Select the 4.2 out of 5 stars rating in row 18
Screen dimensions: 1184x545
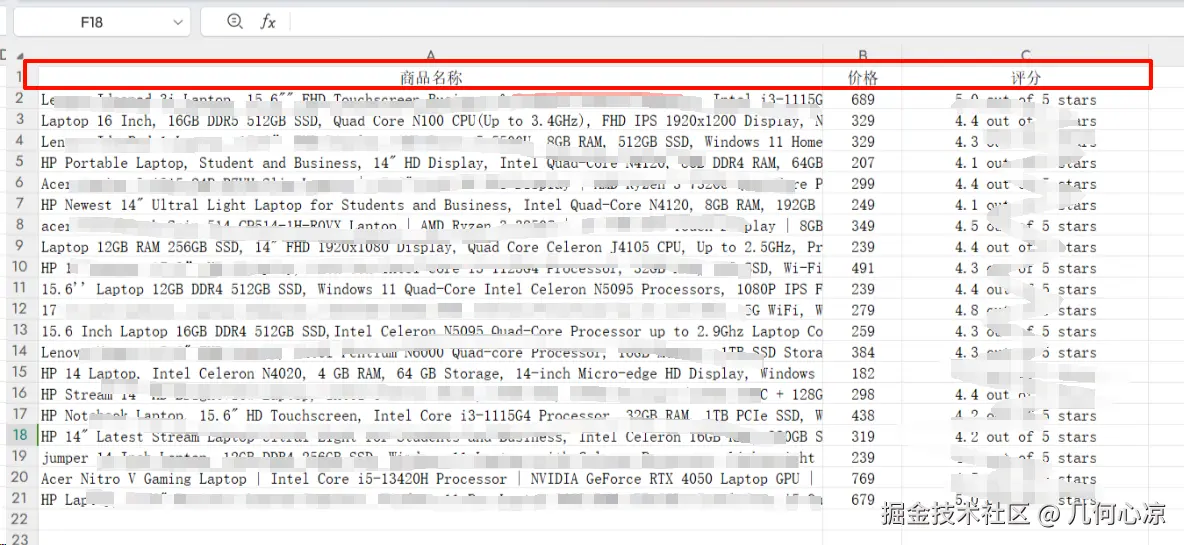point(1025,437)
